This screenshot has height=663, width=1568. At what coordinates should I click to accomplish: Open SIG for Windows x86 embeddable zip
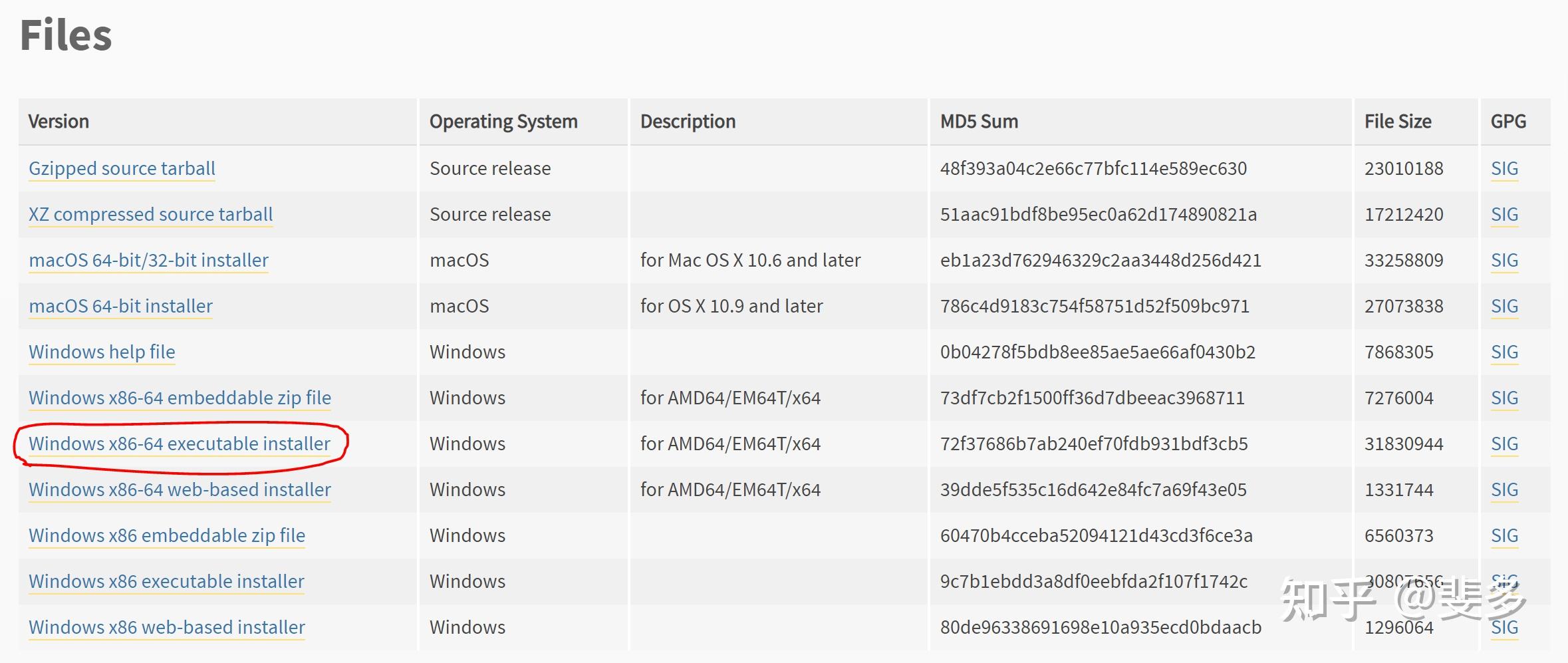[1504, 536]
